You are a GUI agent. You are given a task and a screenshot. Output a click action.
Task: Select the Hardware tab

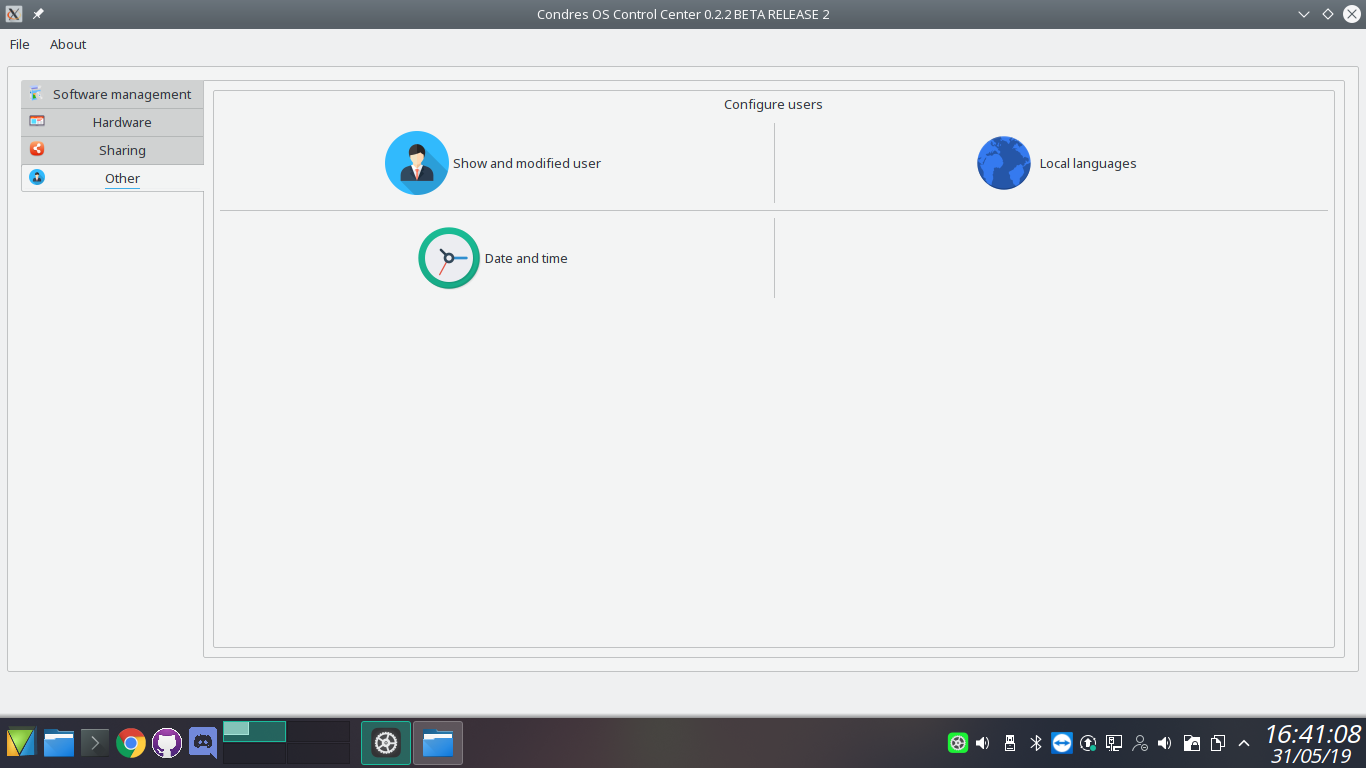pyautogui.click(x=122, y=122)
